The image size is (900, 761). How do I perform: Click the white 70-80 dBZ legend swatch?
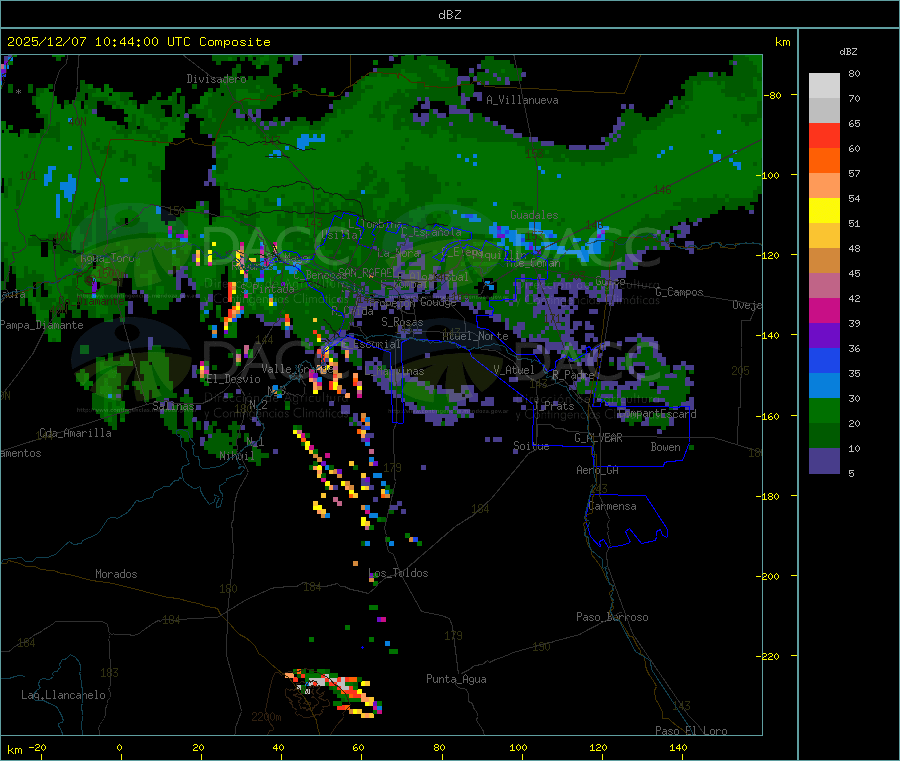coord(824,86)
